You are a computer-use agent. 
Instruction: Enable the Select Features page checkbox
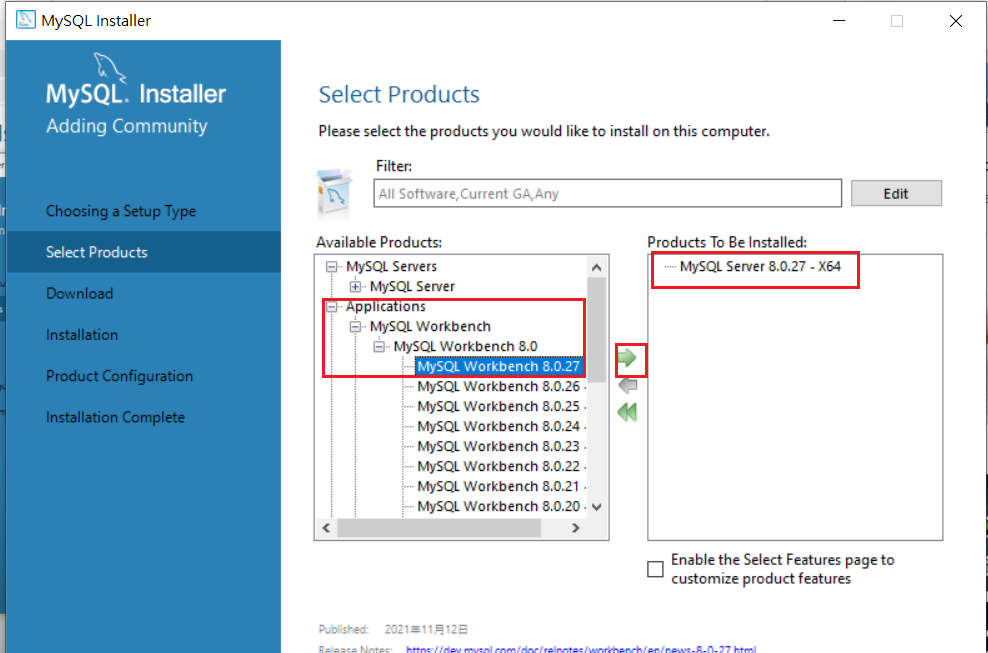click(655, 569)
